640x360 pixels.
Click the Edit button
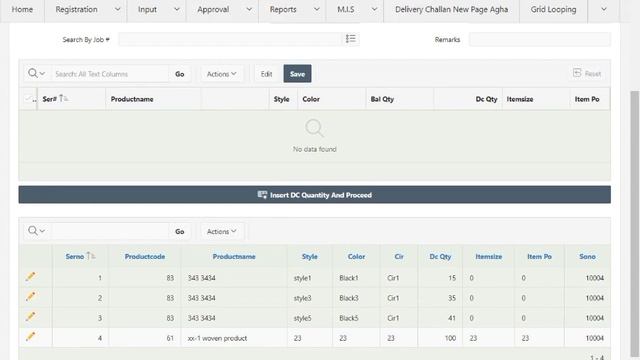click(267, 74)
